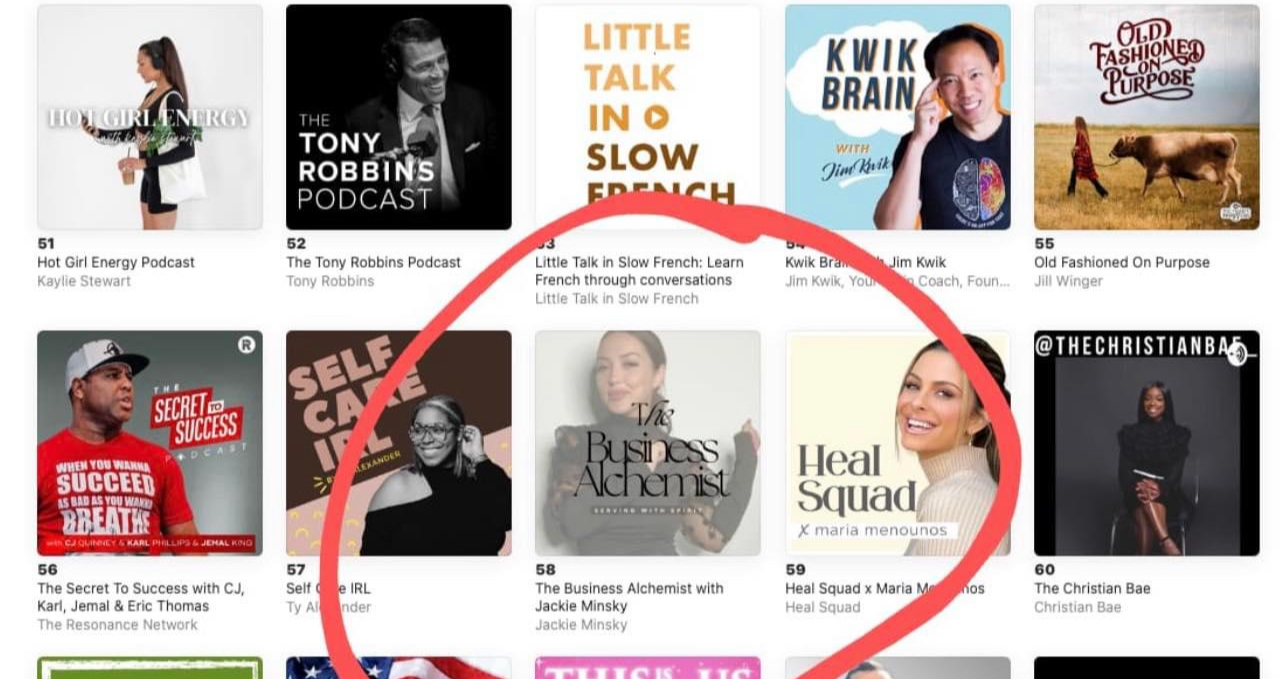This screenshot has height=679, width=1284.
Task: Open The Christian Bae cover art
Action: 1147,443
